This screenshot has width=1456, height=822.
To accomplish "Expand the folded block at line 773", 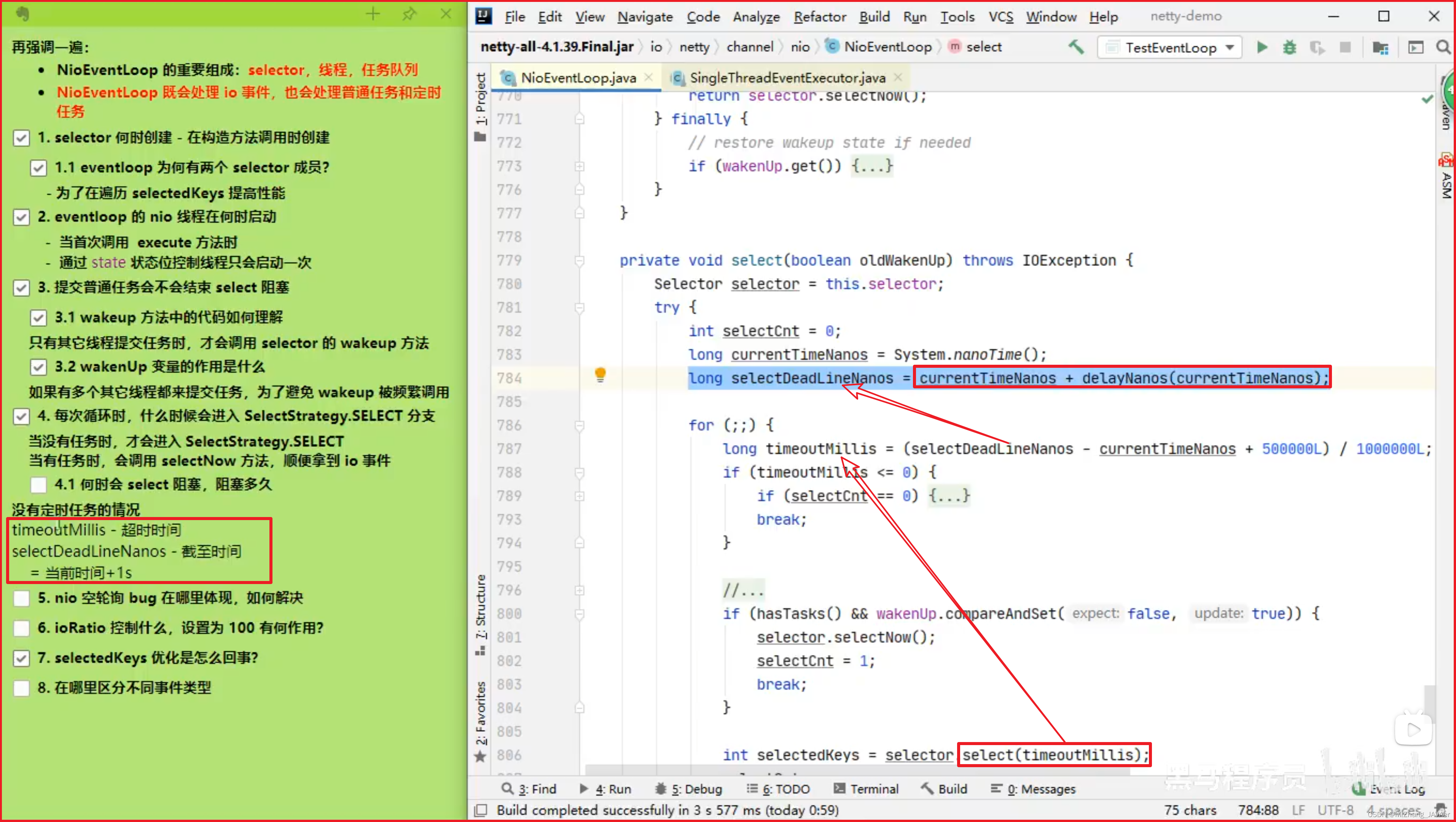I will (x=579, y=166).
